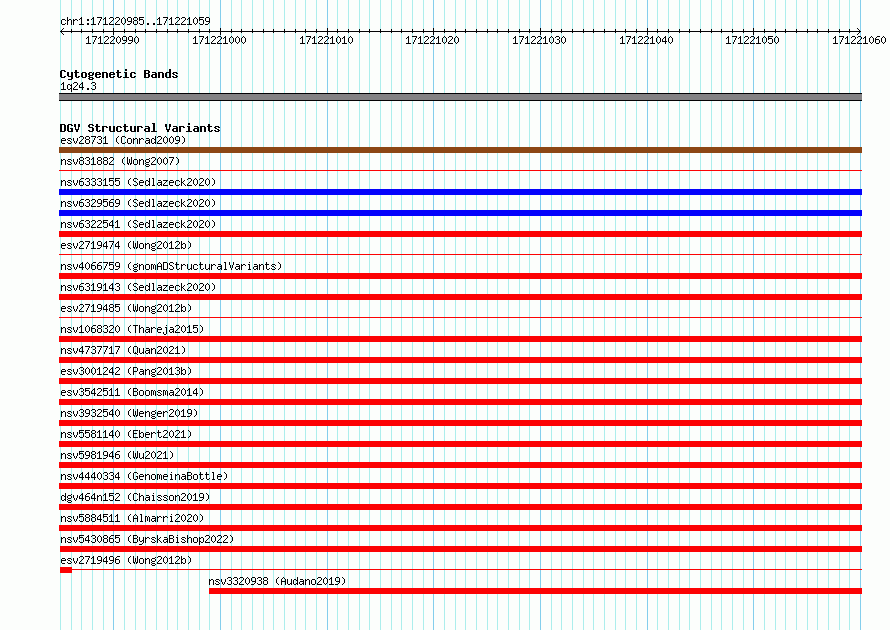Open nsv6322541 (Sedlazeck2020) variant label
Screen dimensions: 890x630
138,224
